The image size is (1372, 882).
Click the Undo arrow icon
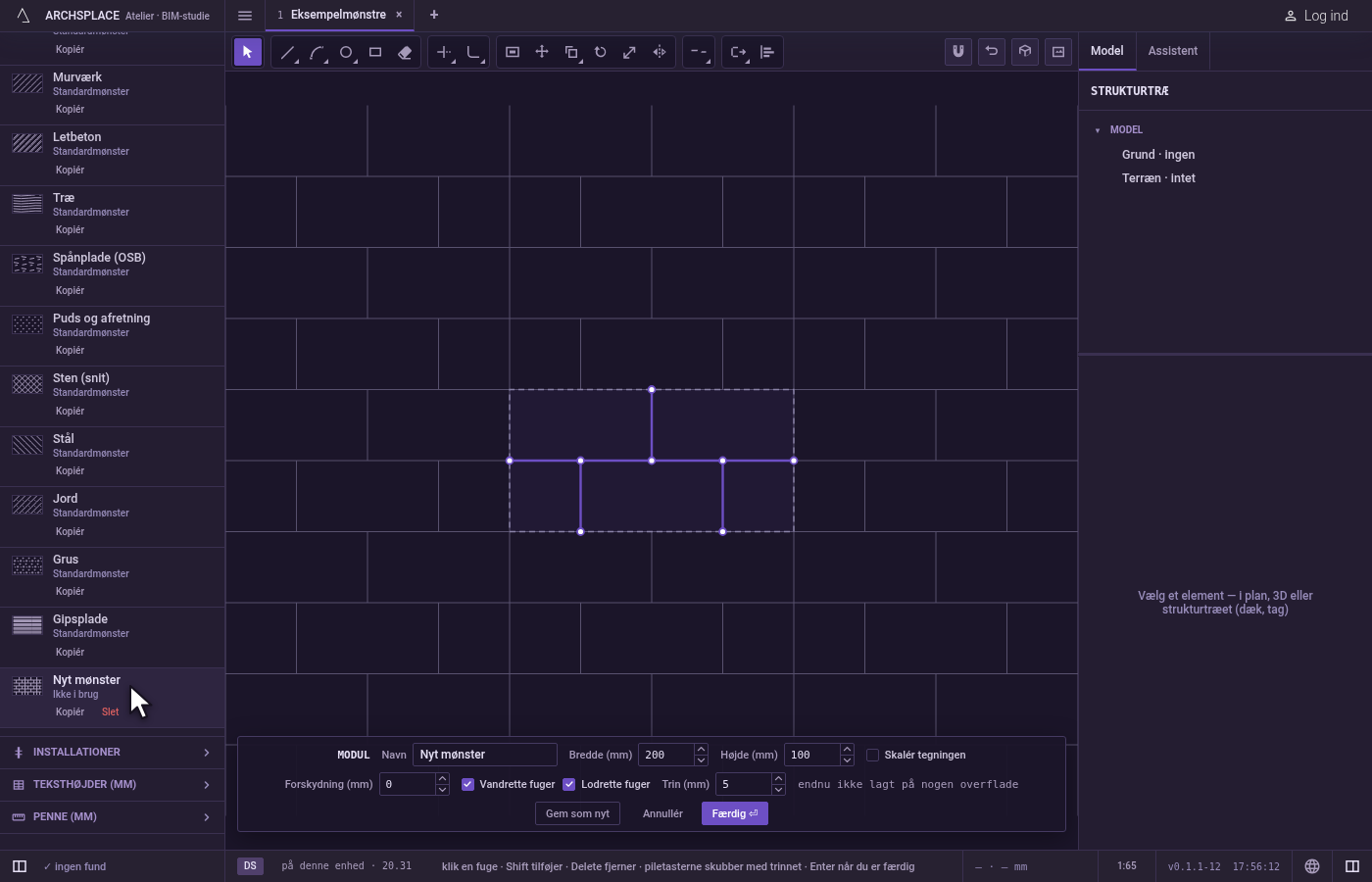pos(992,52)
